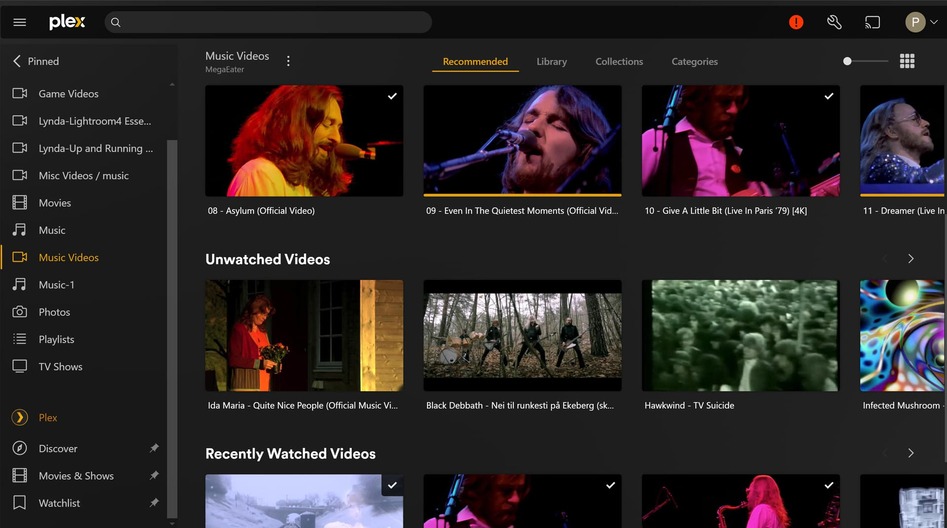The image size is (947, 528).
Task: Open Even In The Quietest Moments thumbnail
Action: [x=522, y=141]
